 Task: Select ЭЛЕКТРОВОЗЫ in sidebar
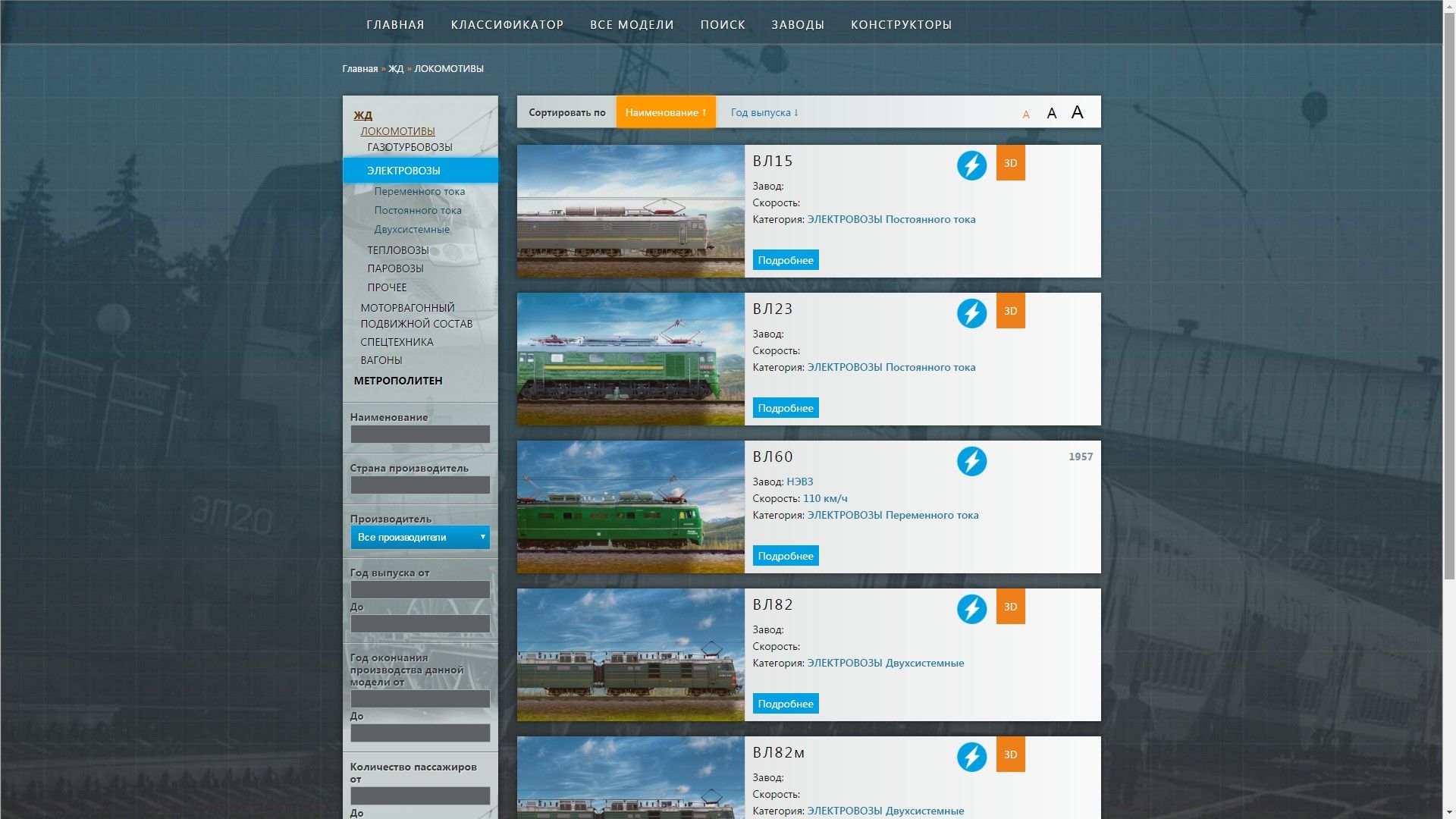click(421, 171)
